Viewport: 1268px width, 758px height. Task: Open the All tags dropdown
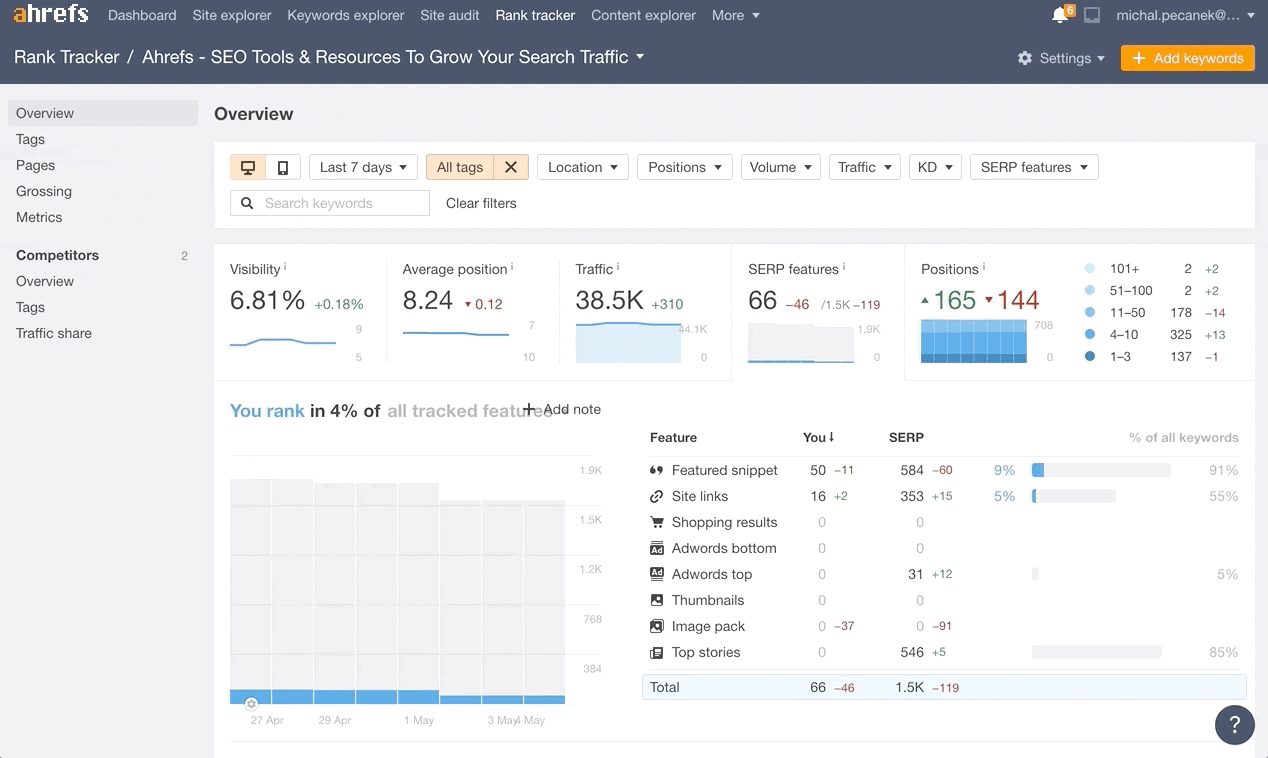pyautogui.click(x=460, y=167)
